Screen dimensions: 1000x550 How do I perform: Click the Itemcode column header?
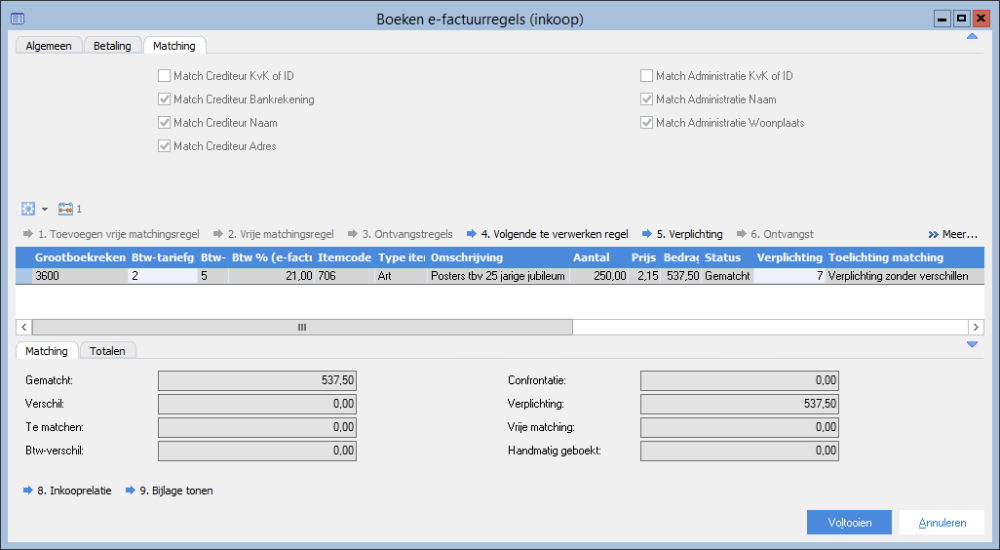click(x=344, y=258)
